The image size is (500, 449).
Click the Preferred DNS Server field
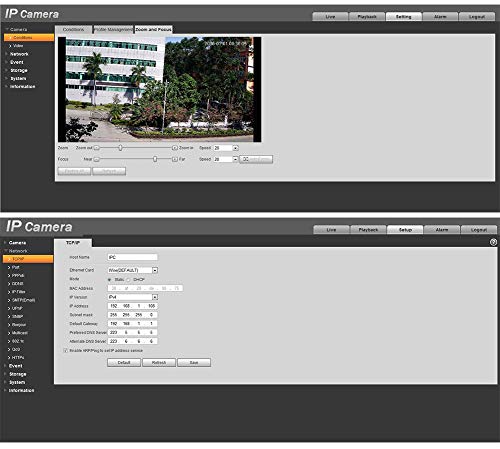(x=132, y=332)
